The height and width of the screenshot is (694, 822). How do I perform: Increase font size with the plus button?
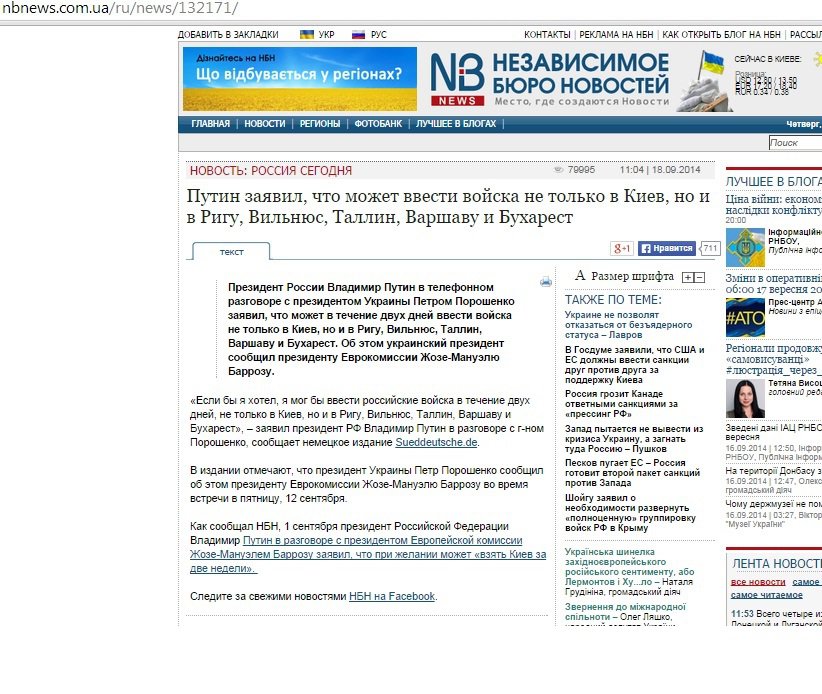pos(687,277)
